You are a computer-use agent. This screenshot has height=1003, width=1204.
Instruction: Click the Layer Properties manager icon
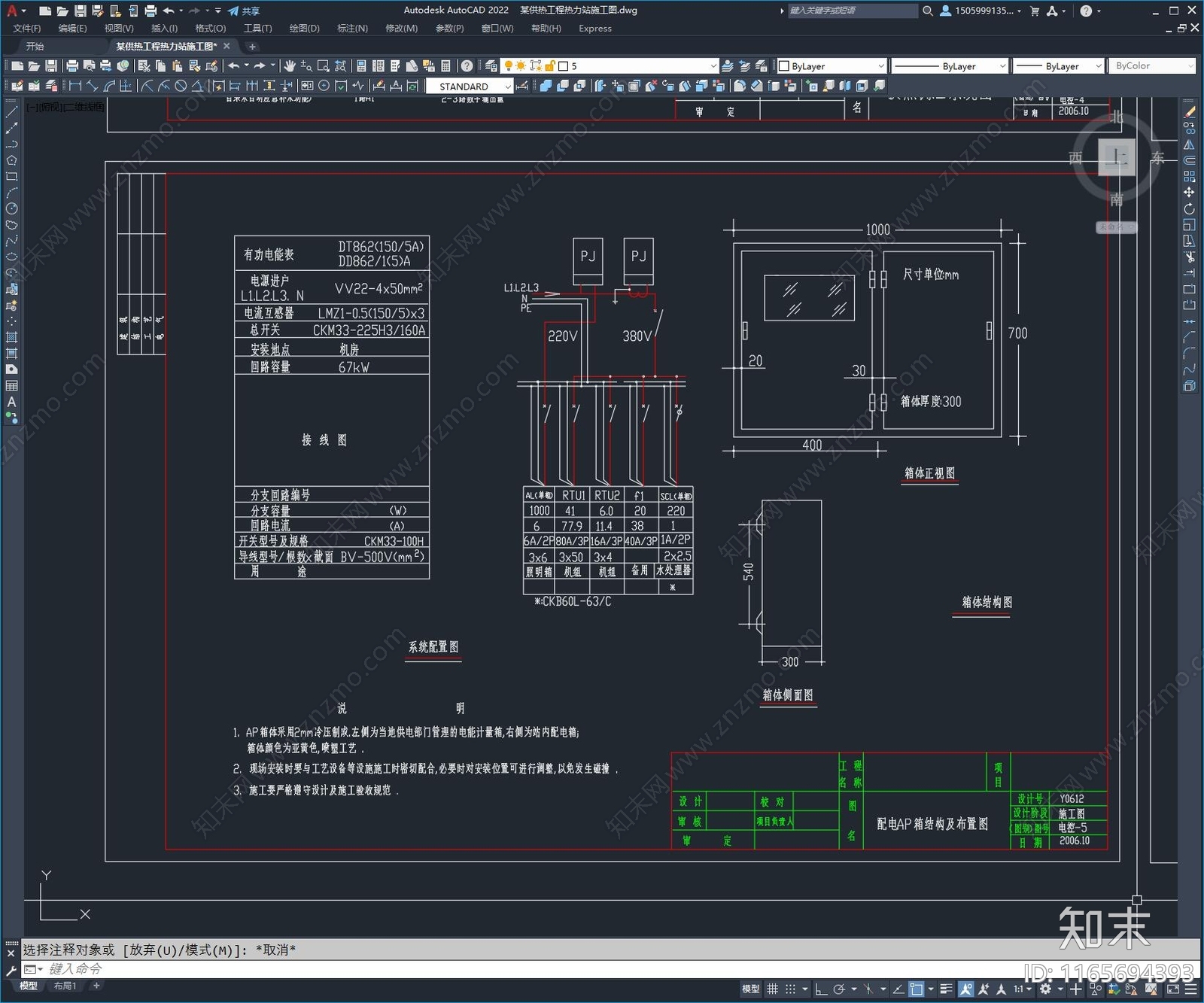pyautogui.click(x=491, y=66)
